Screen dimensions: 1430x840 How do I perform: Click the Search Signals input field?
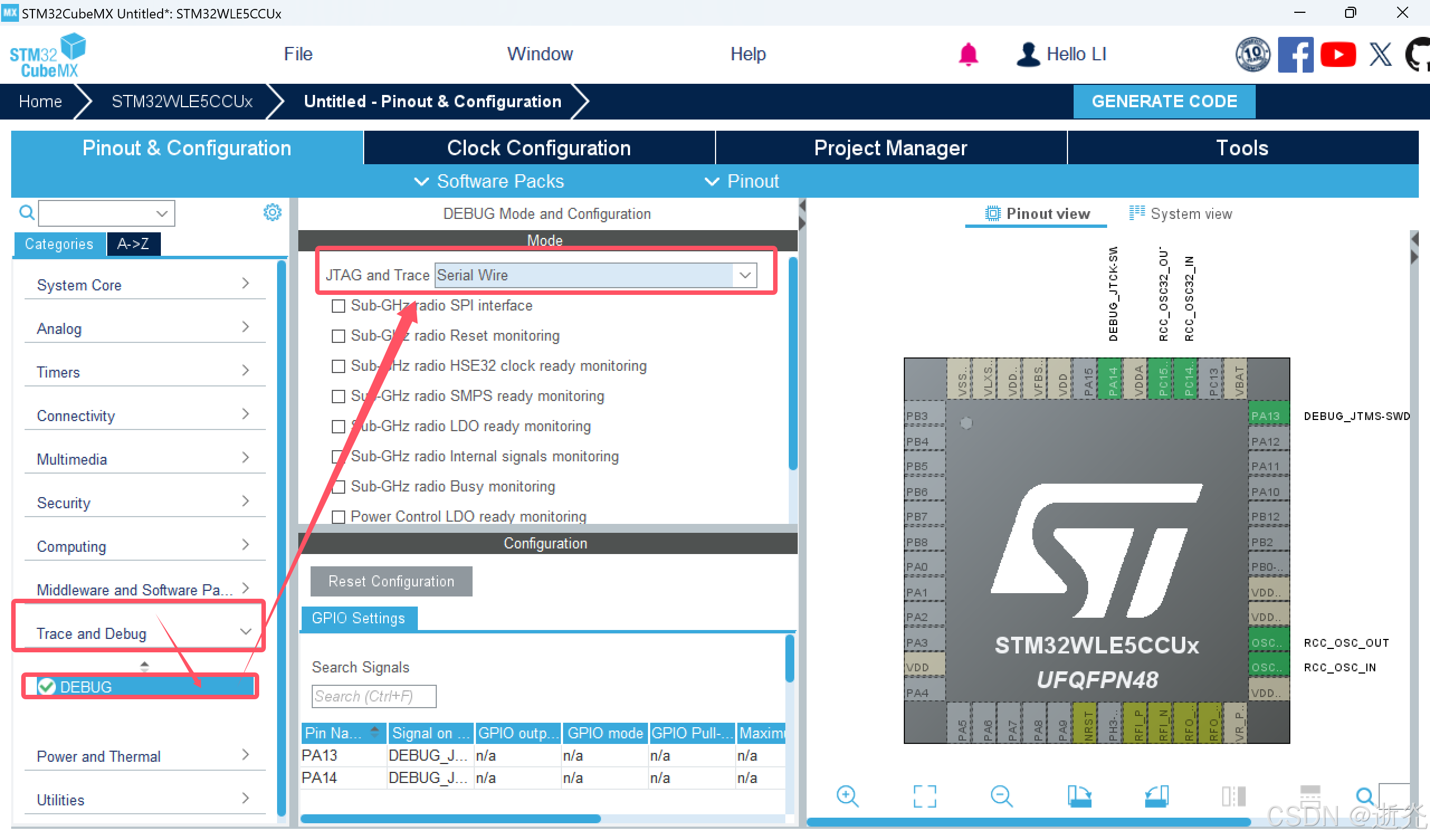pyautogui.click(x=373, y=696)
